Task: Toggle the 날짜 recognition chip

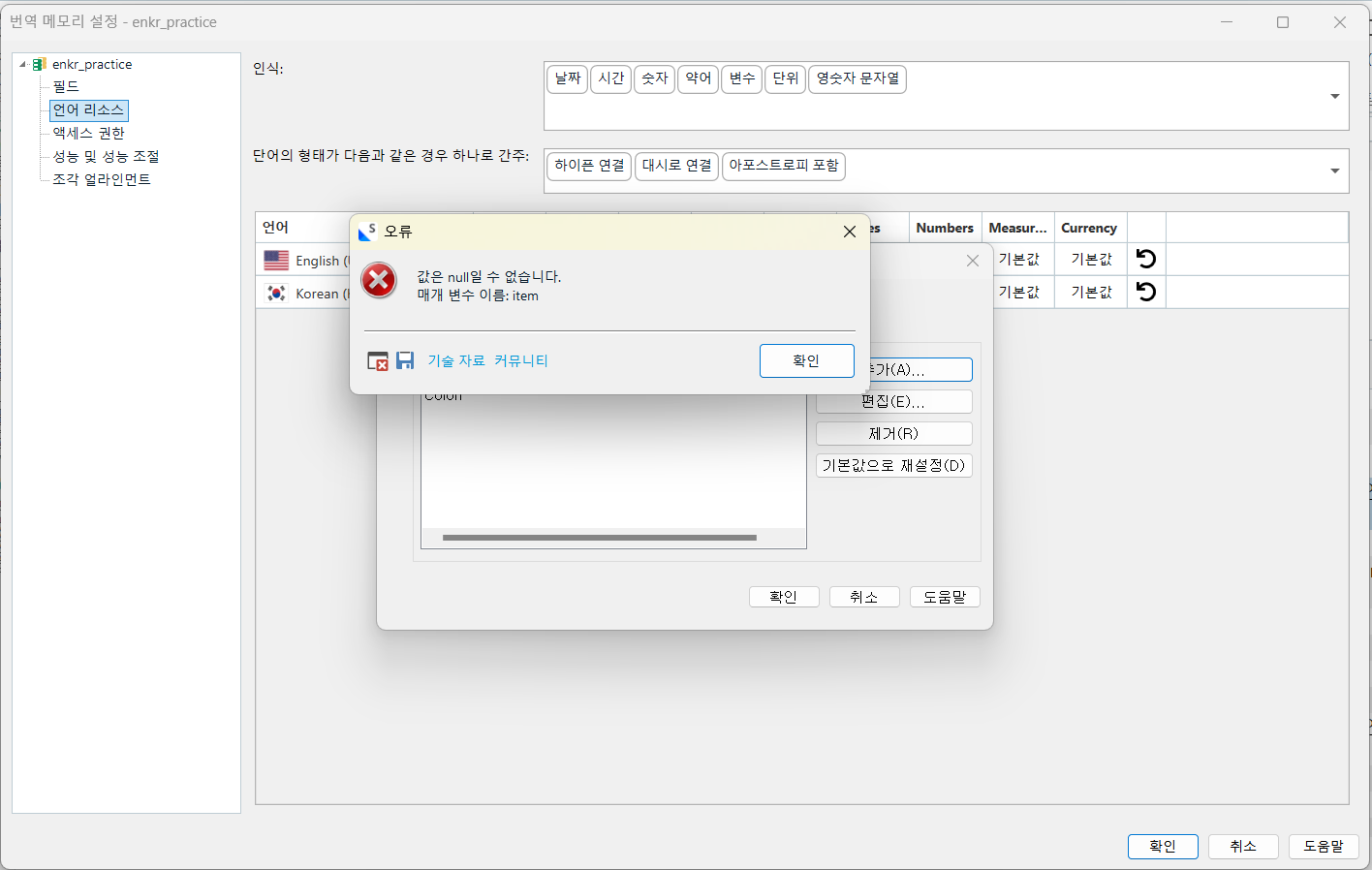Action: point(568,78)
